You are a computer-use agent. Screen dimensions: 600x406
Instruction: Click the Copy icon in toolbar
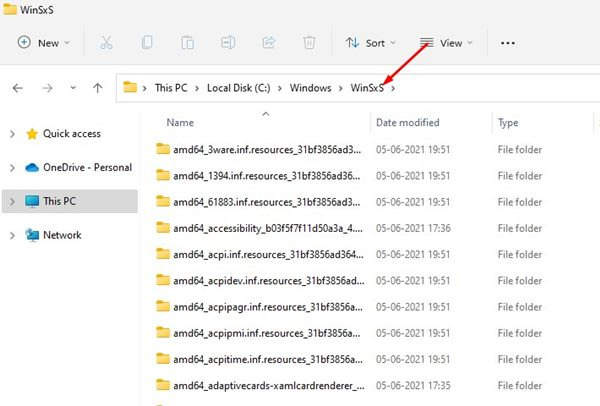pyautogui.click(x=147, y=42)
